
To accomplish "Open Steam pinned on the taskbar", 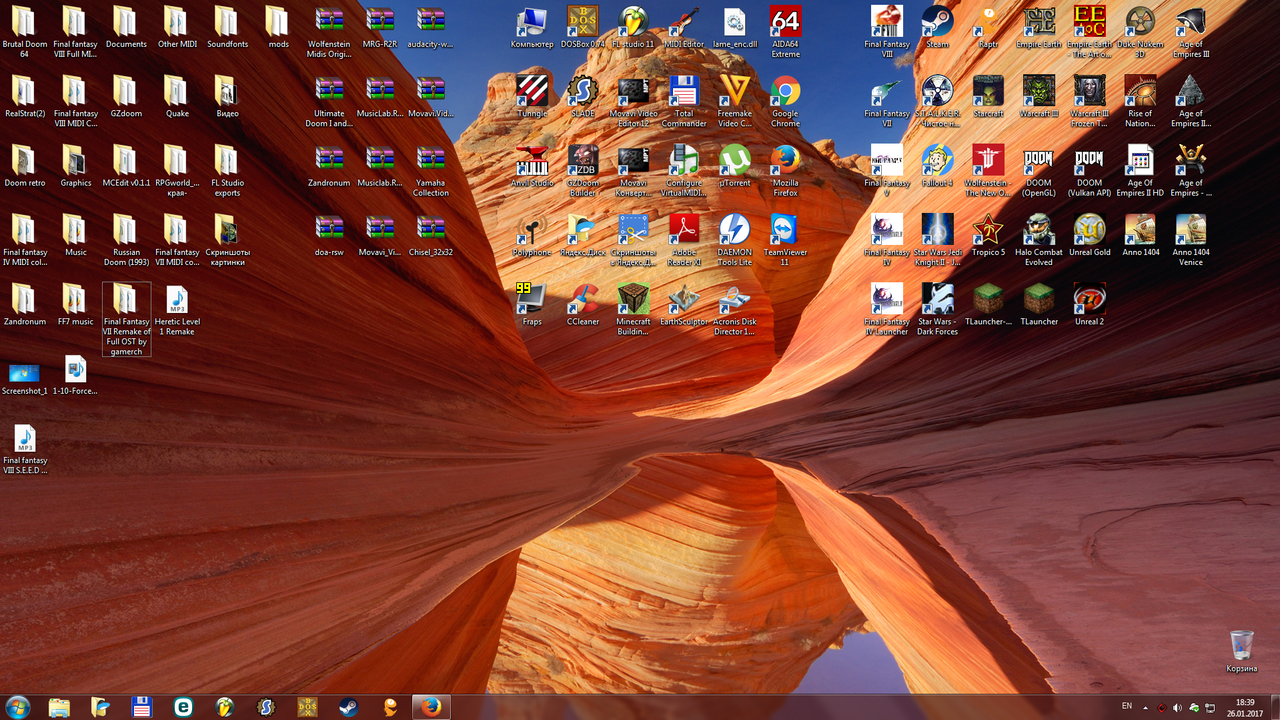I will tap(348, 707).
